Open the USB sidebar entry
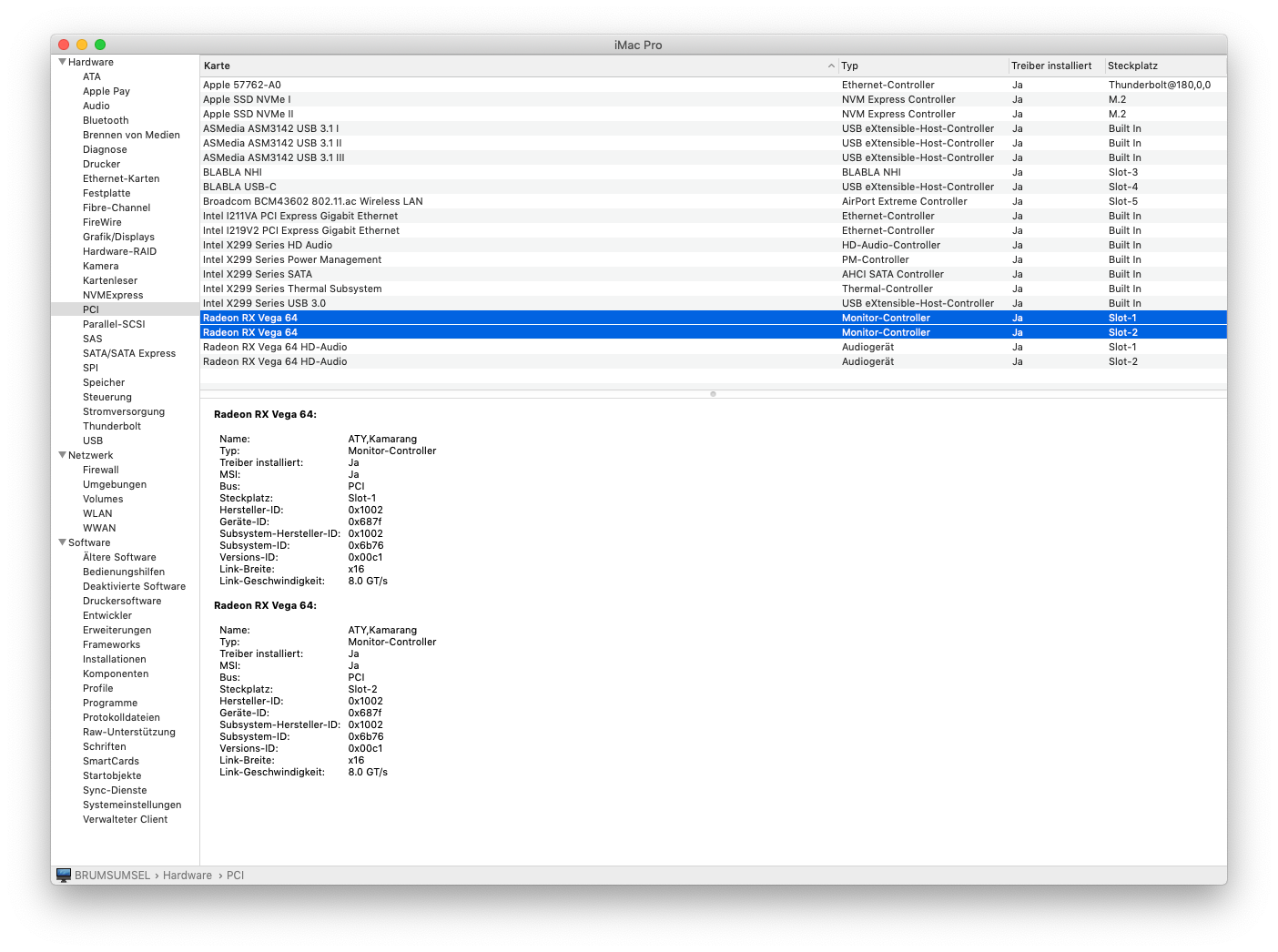 [x=93, y=441]
